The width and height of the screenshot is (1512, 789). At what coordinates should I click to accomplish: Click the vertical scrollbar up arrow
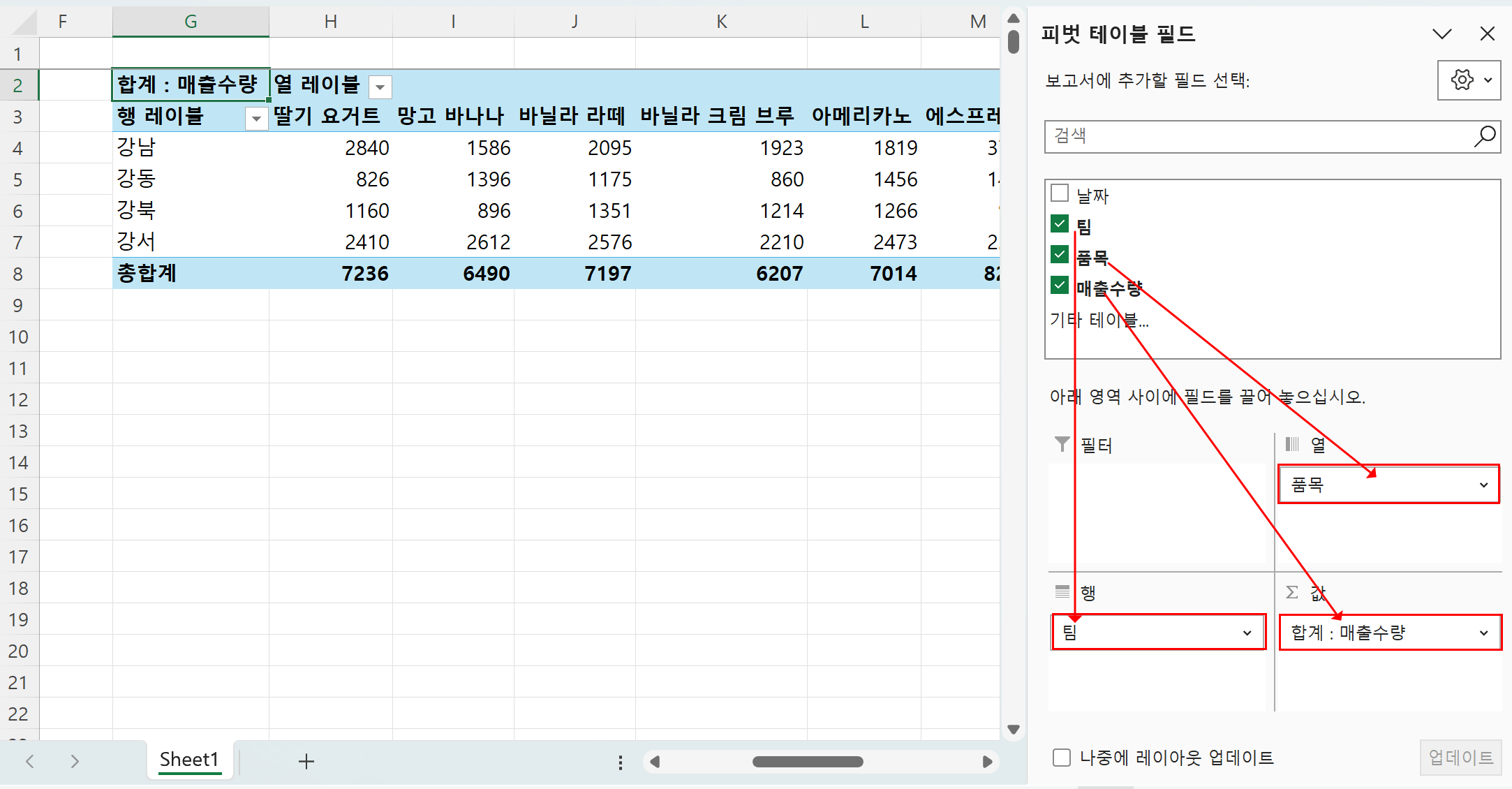pos(1014,18)
